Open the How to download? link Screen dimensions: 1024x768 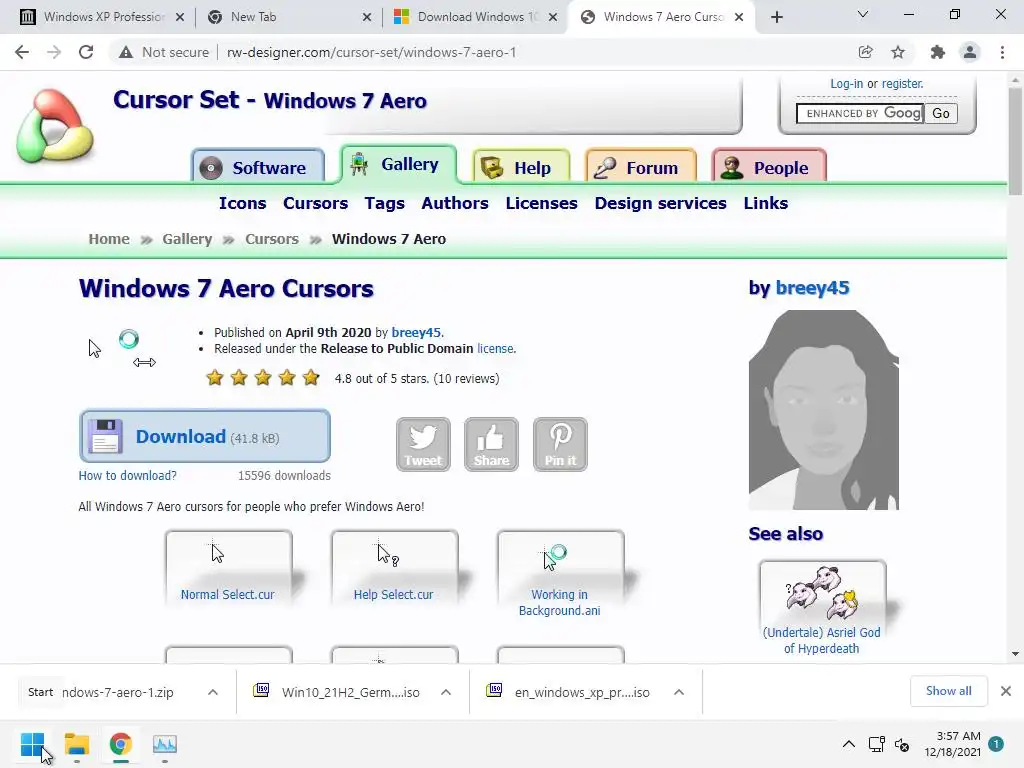pyautogui.click(x=127, y=475)
